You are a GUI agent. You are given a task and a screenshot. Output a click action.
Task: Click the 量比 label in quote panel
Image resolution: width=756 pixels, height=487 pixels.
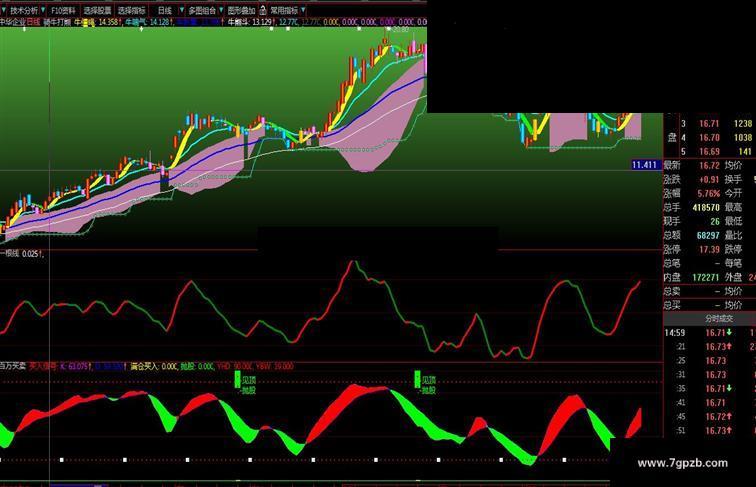pos(733,236)
